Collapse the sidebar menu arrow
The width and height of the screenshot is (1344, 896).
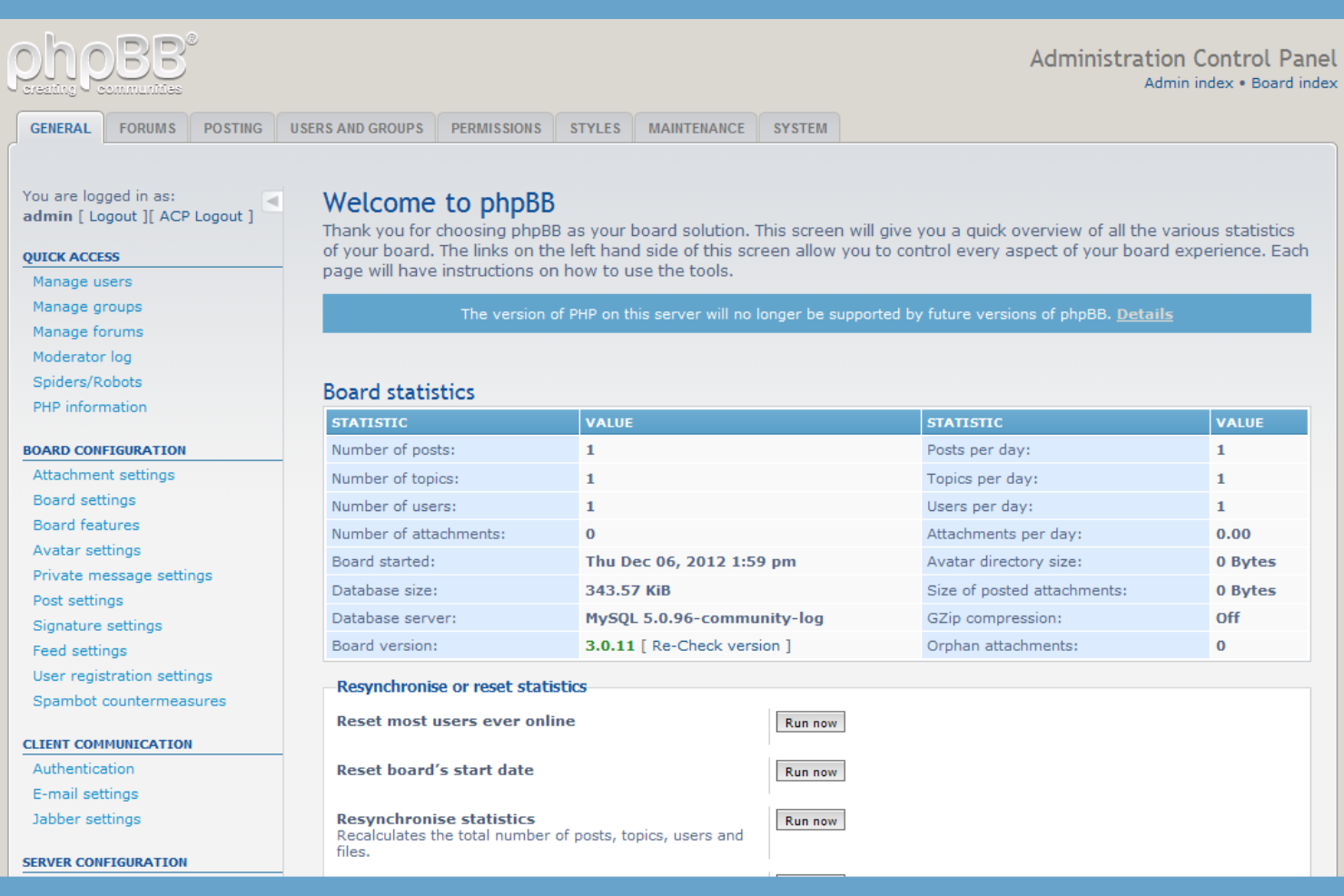[272, 202]
